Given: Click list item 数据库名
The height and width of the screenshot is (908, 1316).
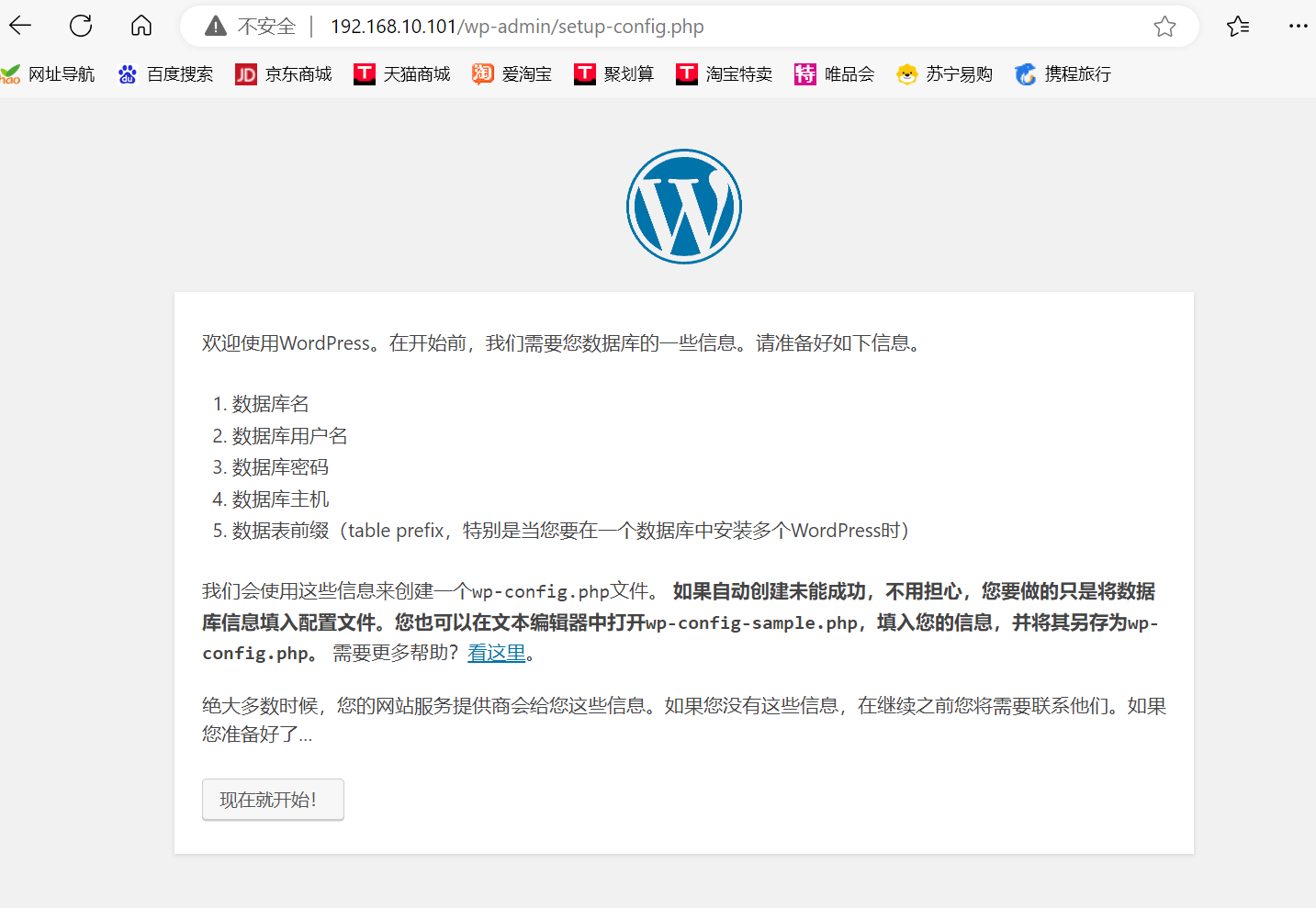Looking at the screenshot, I should click(x=270, y=404).
